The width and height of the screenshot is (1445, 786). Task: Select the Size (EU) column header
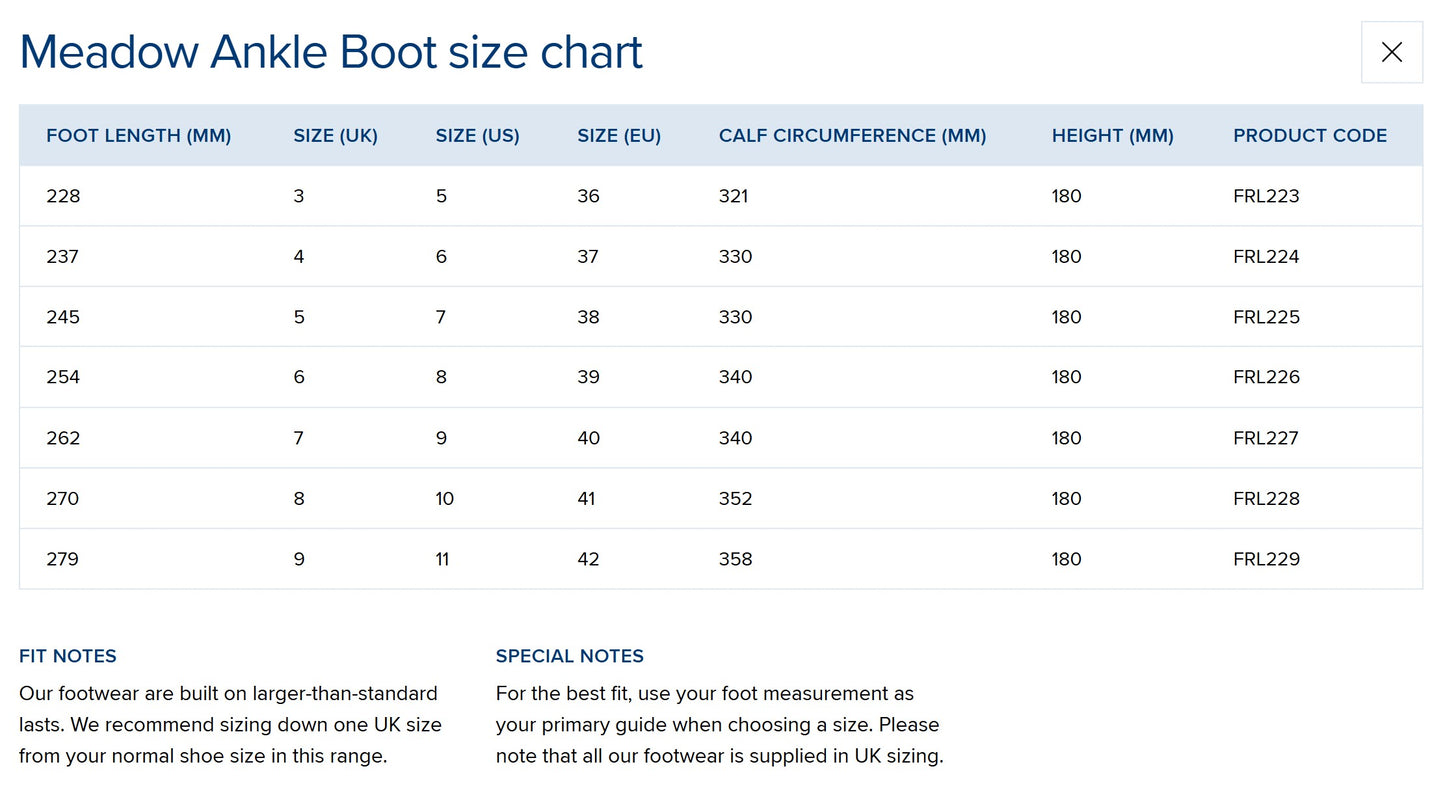[619, 136]
